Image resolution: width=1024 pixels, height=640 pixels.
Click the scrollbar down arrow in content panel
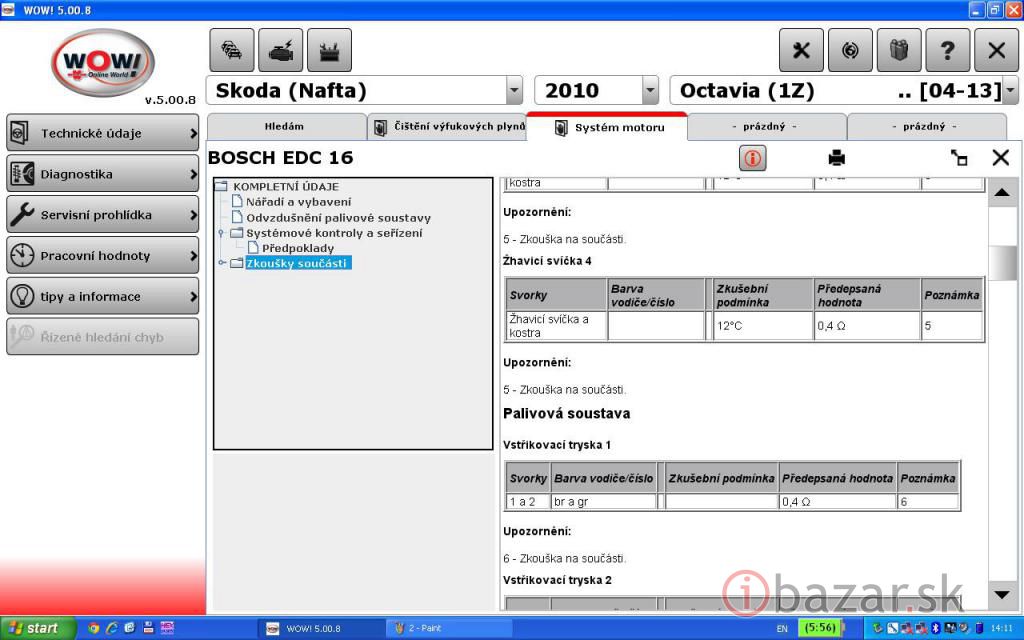click(1002, 595)
